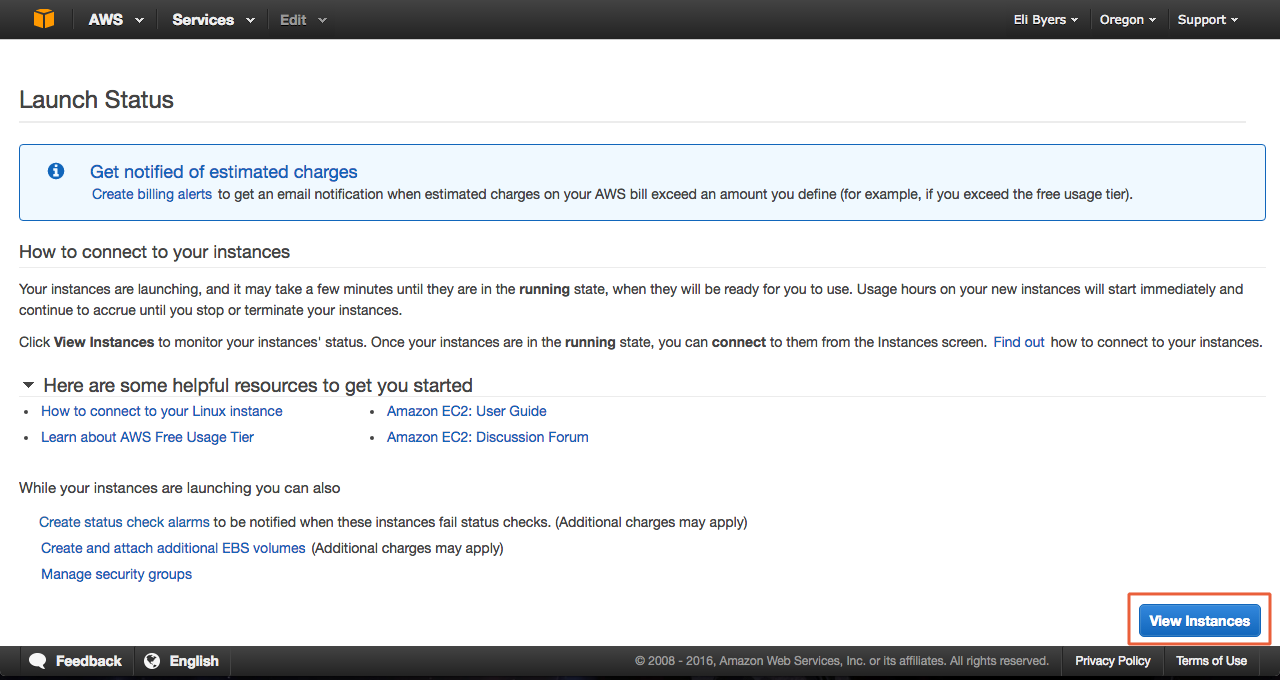Open the Privacy Policy link
Image resolution: width=1280 pixels, height=680 pixels.
1113,661
